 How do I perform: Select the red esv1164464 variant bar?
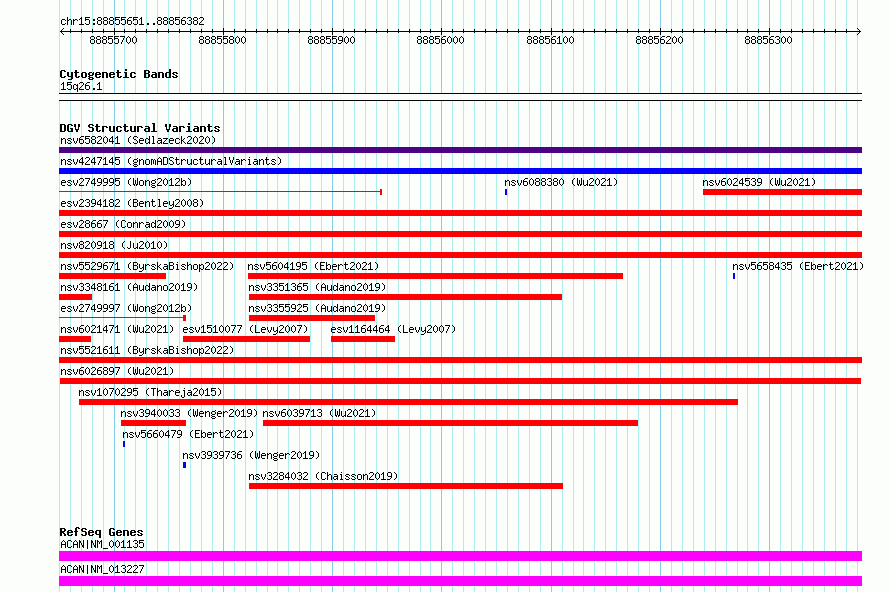363,339
